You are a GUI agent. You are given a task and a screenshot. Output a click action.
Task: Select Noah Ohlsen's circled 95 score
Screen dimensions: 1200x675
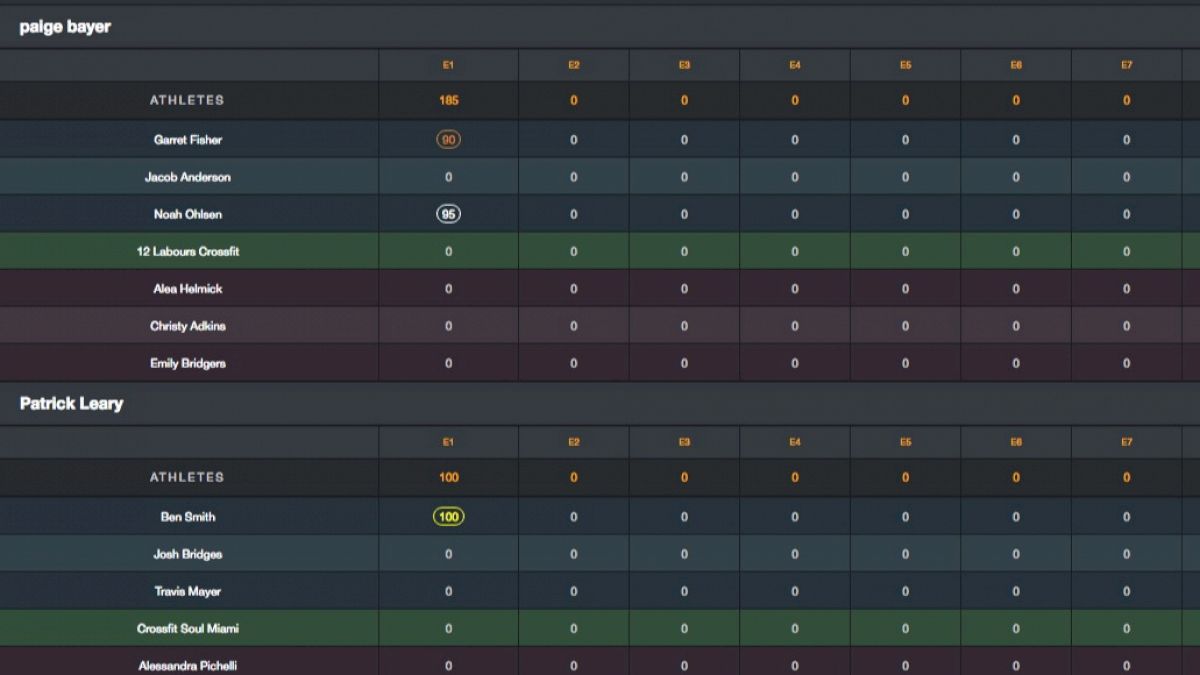[448, 214]
